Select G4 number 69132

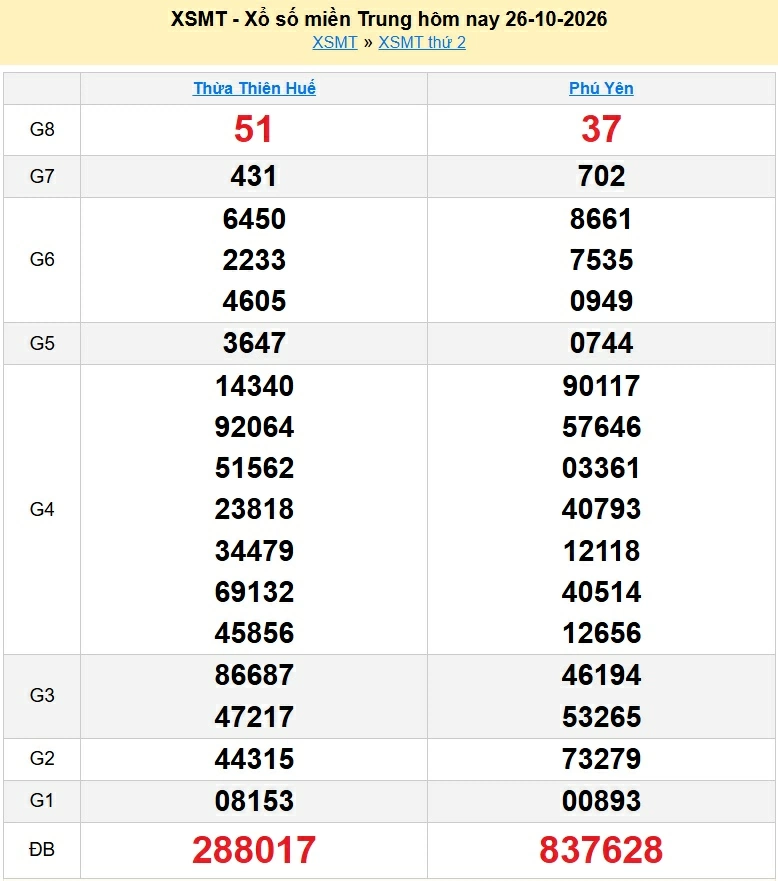254,592
